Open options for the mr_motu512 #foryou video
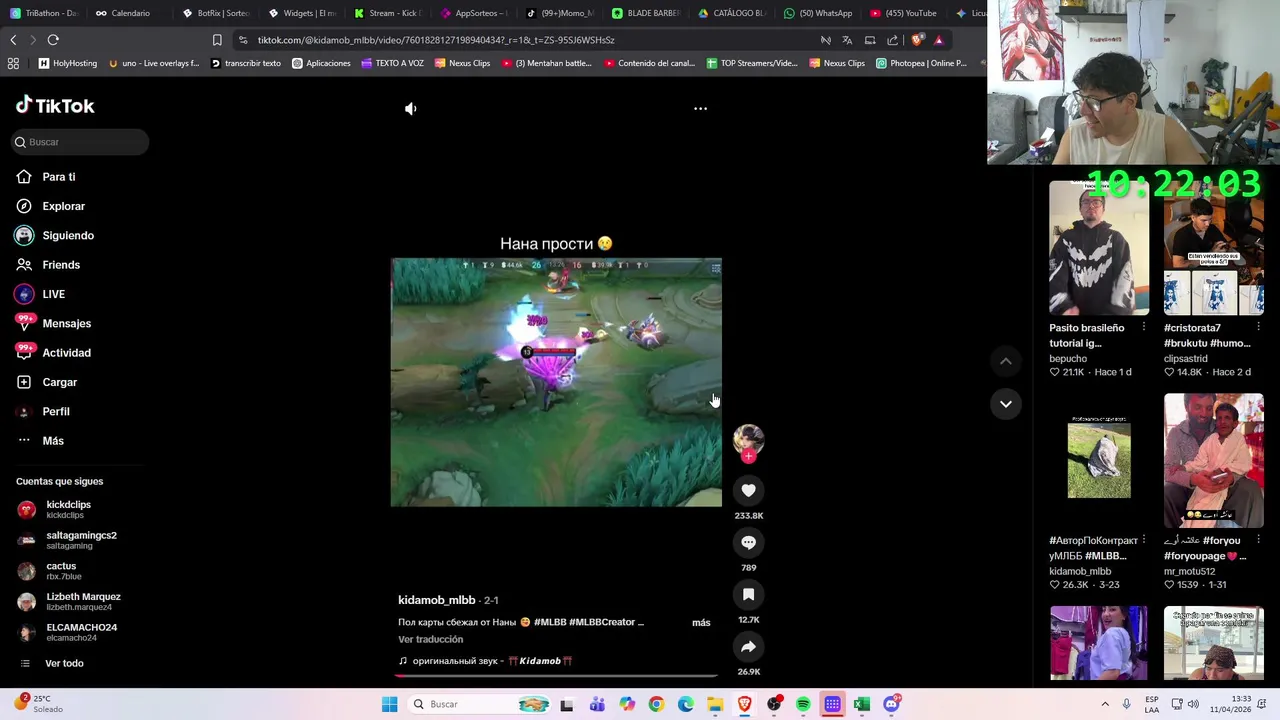1280x720 pixels. tap(1258, 540)
